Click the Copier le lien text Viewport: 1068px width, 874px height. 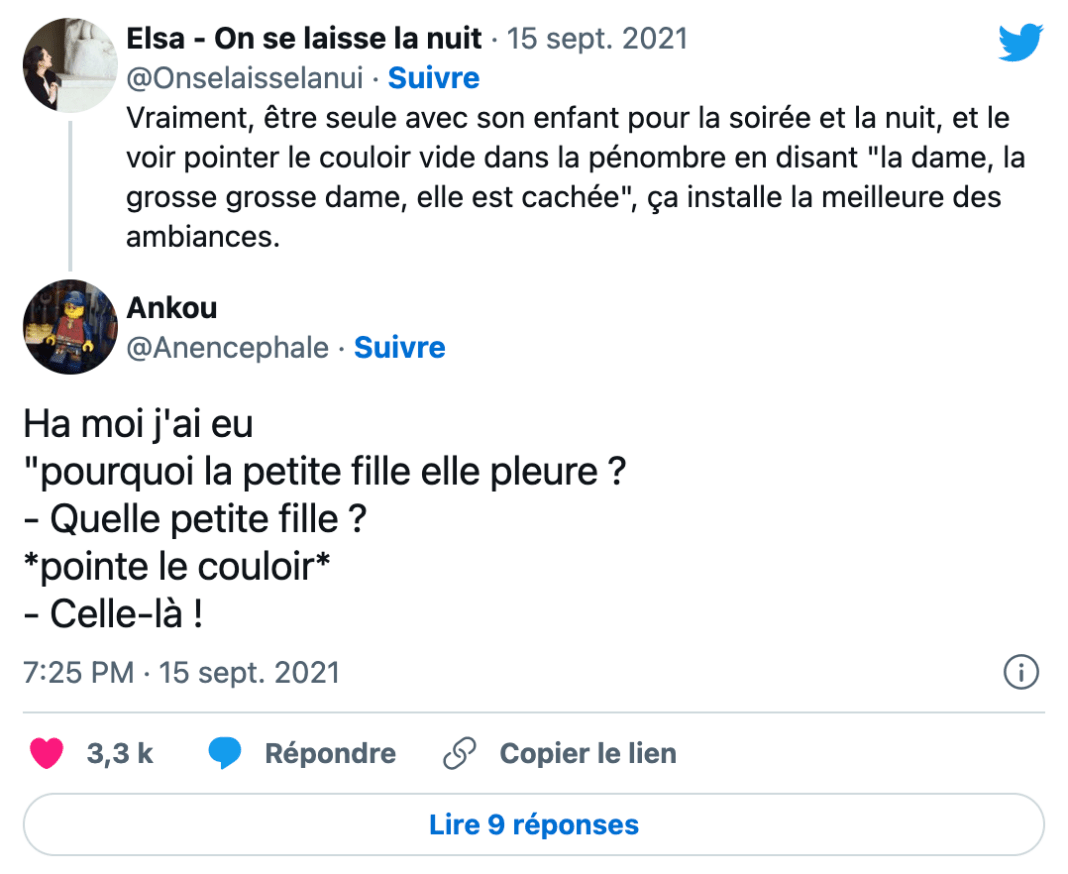[588, 753]
